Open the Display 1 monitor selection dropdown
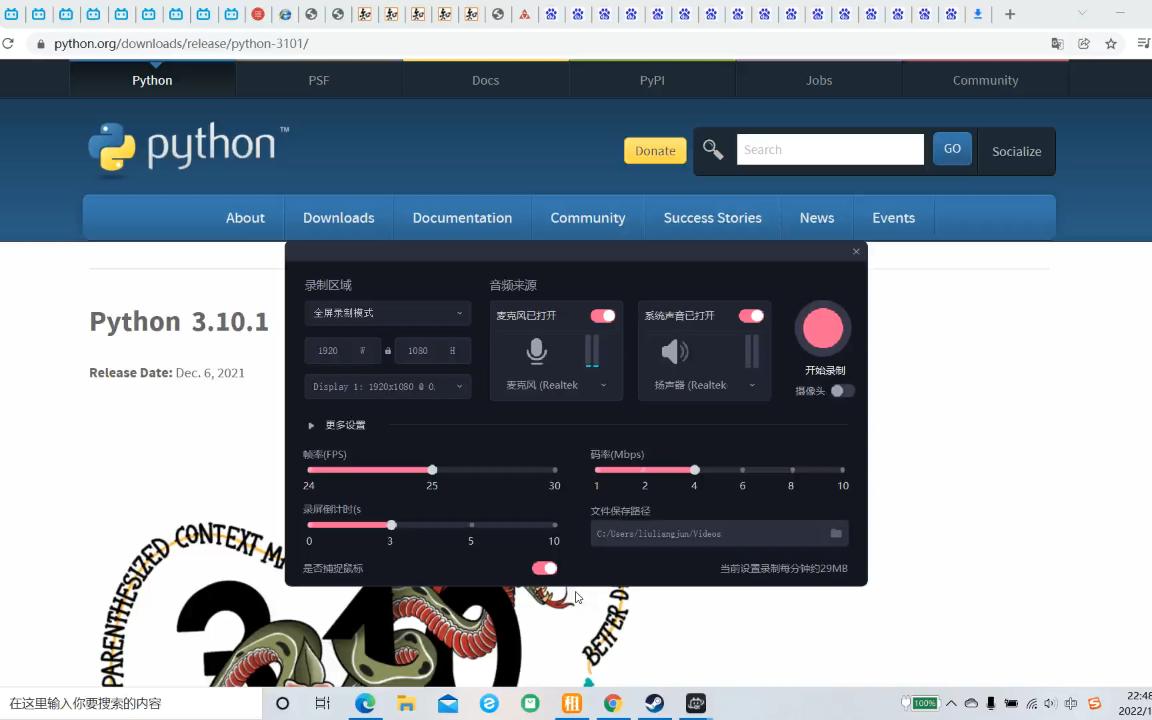1152x720 pixels. (387, 386)
